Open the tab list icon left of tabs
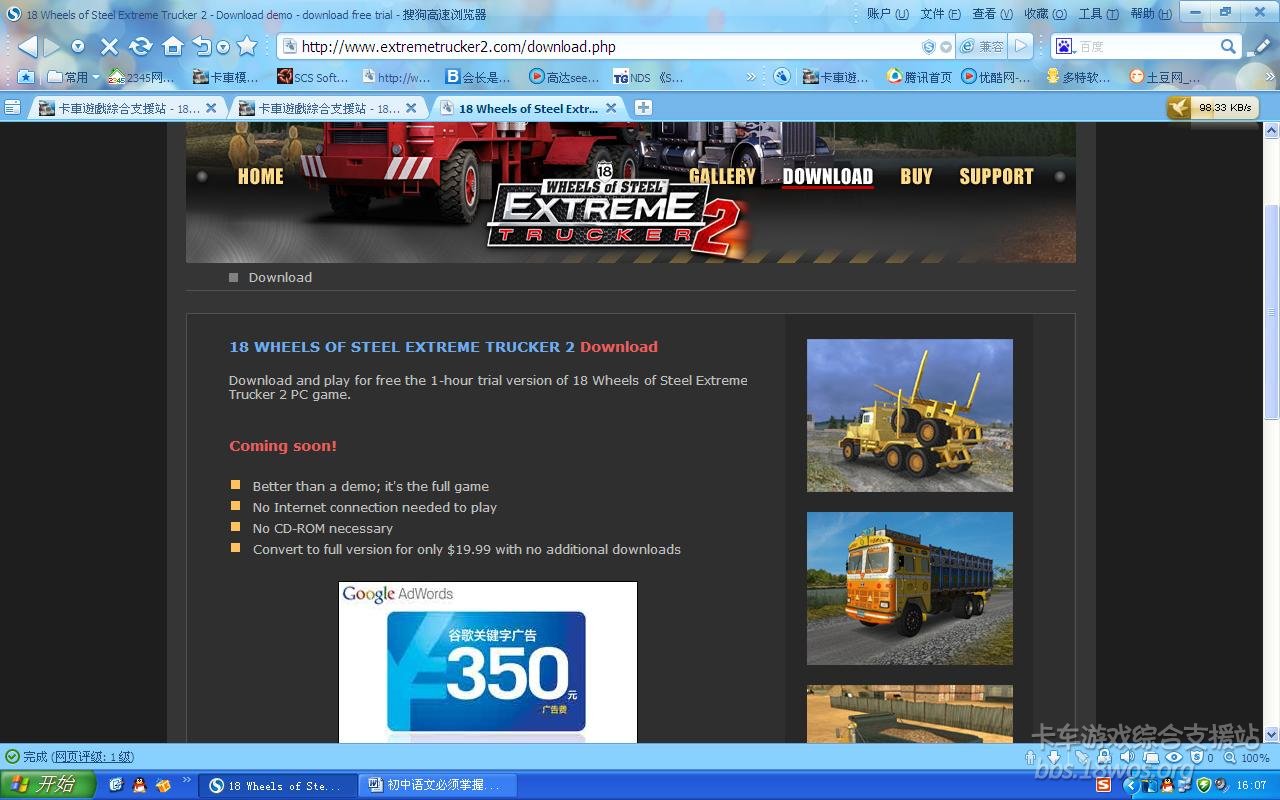Screen dimensions: 1280x800 12,108
